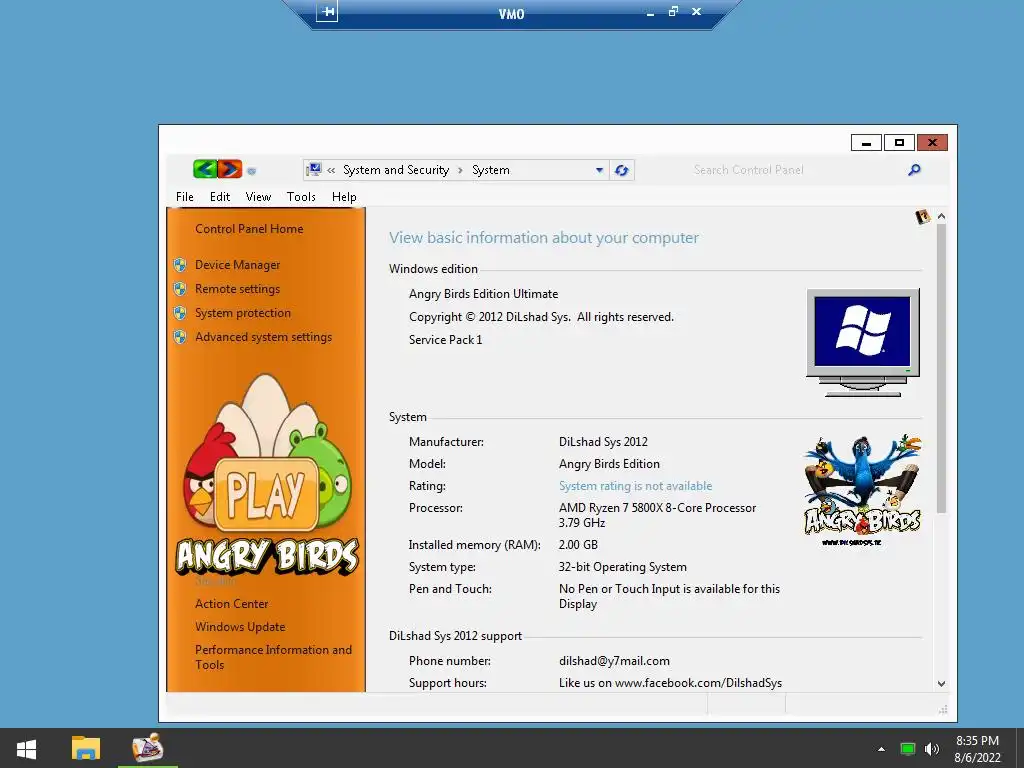1024x768 pixels.
Task: Click 'DiLshad Sys 2012' manufacturer value
Action: [x=603, y=442]
